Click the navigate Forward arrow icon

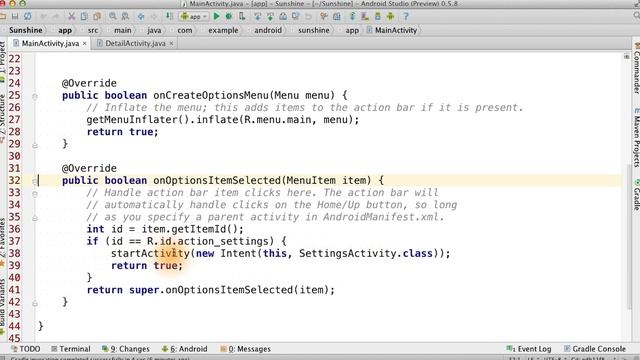click(x=154, y=16)
